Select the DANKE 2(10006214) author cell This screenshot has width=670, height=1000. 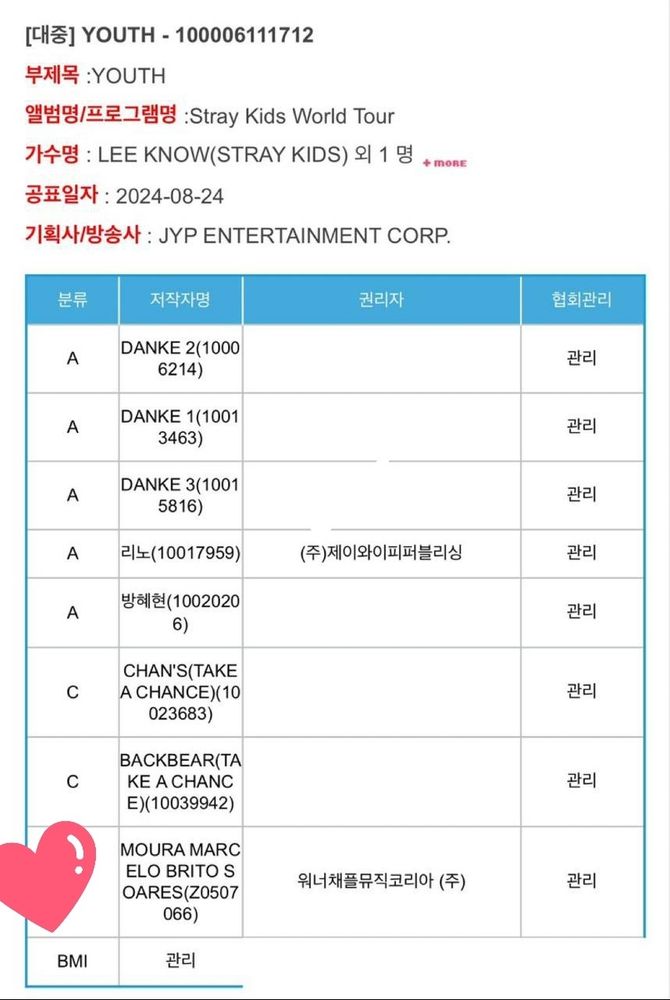click(180, 358)
